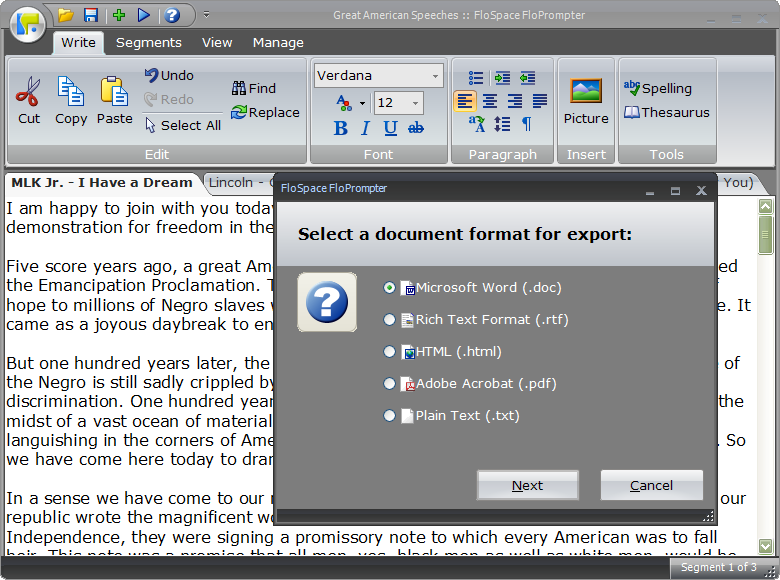Screen dimensions: 780x580
Task: Apply underline formatting
Action: [x=390, y=128]
